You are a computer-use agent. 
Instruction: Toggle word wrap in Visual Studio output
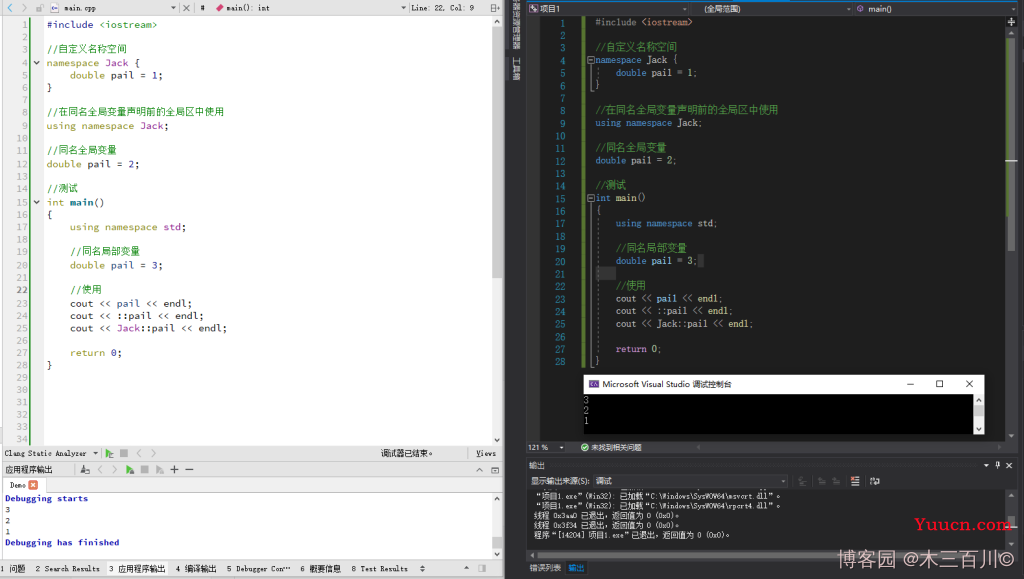(x=874, y=481)
